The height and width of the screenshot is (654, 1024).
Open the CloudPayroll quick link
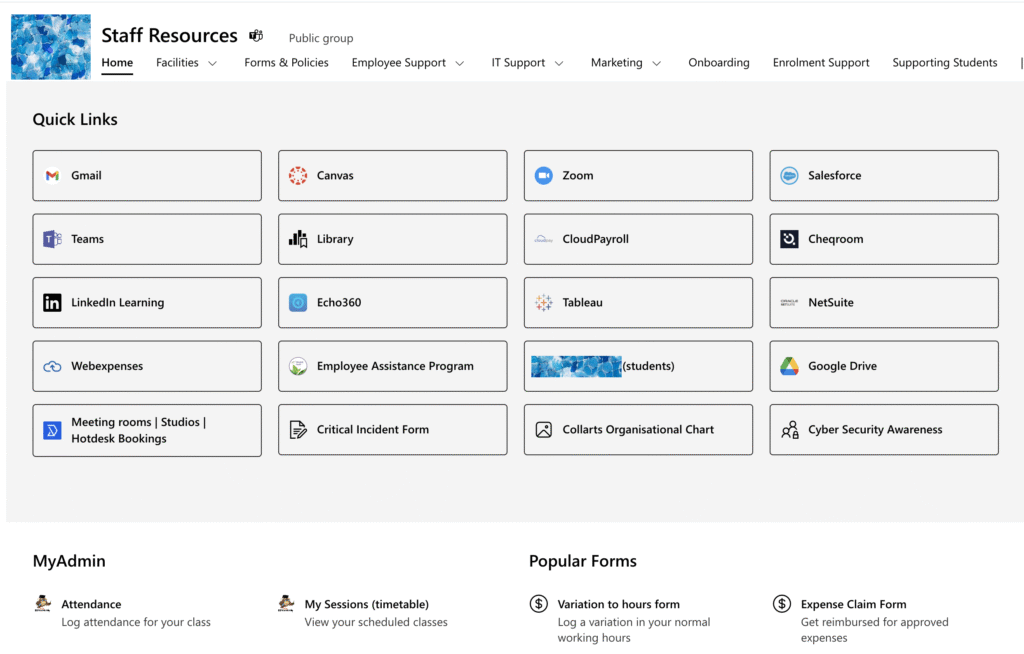tap(638, 239)
